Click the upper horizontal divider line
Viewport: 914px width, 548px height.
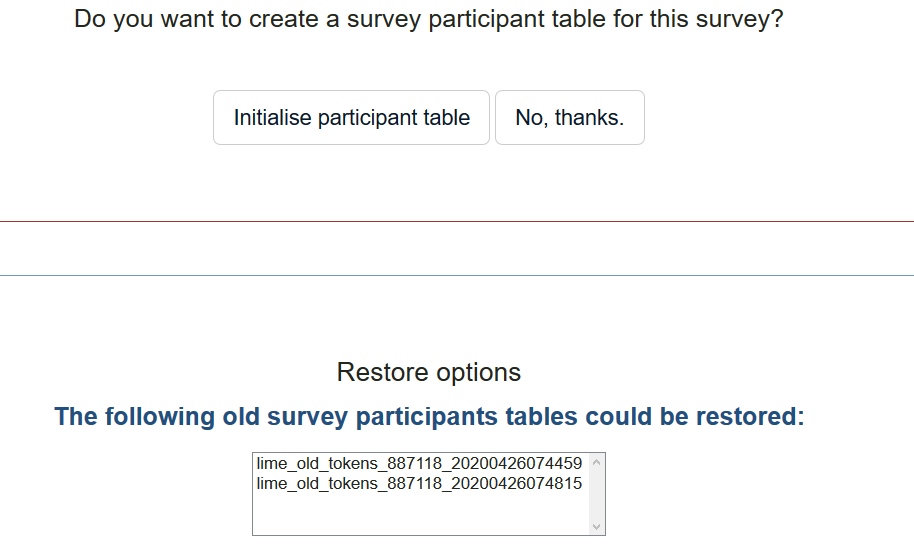coord(457,221)
